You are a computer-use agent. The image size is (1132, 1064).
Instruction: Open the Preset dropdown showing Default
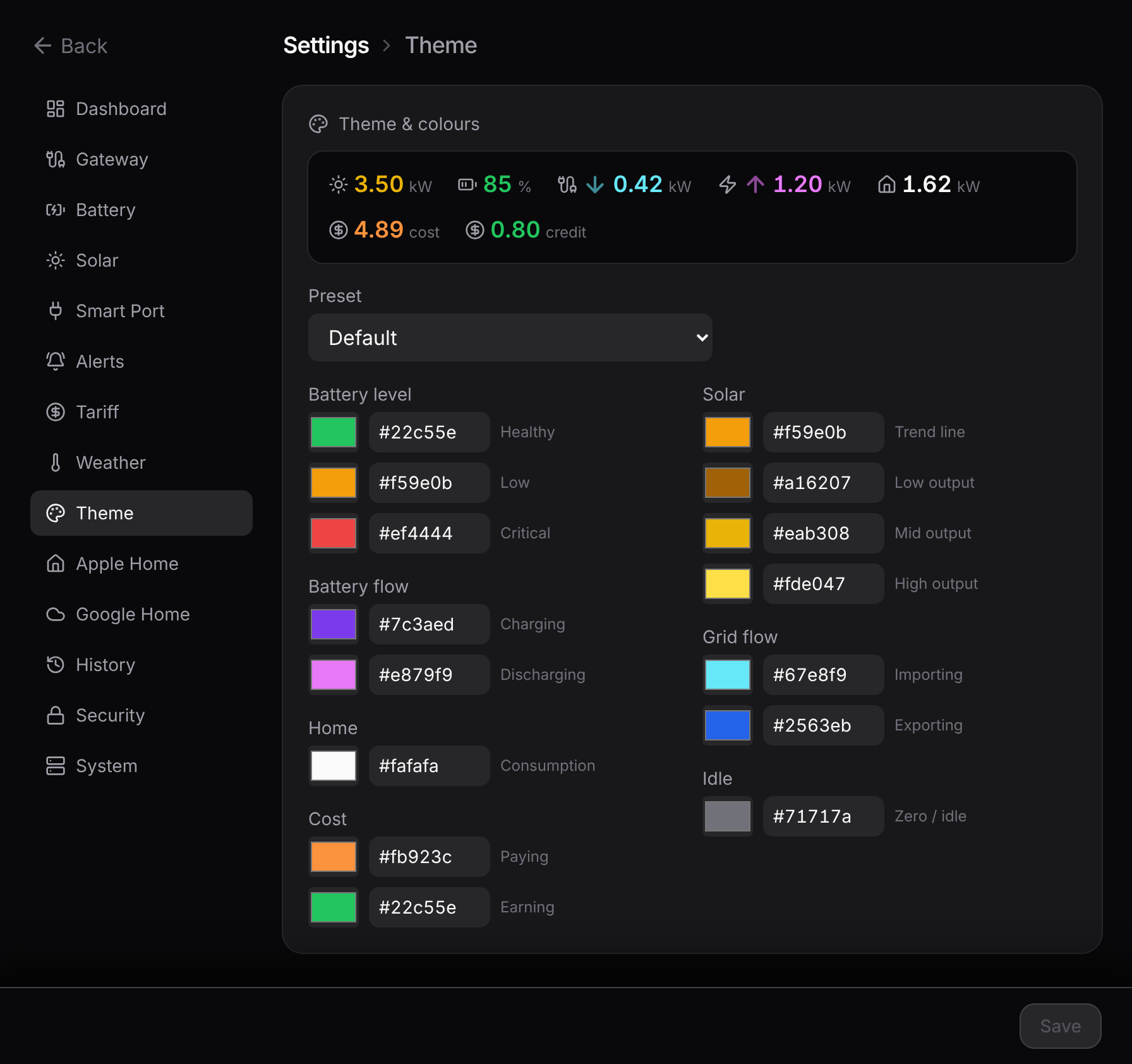click(x=510, y=337)
